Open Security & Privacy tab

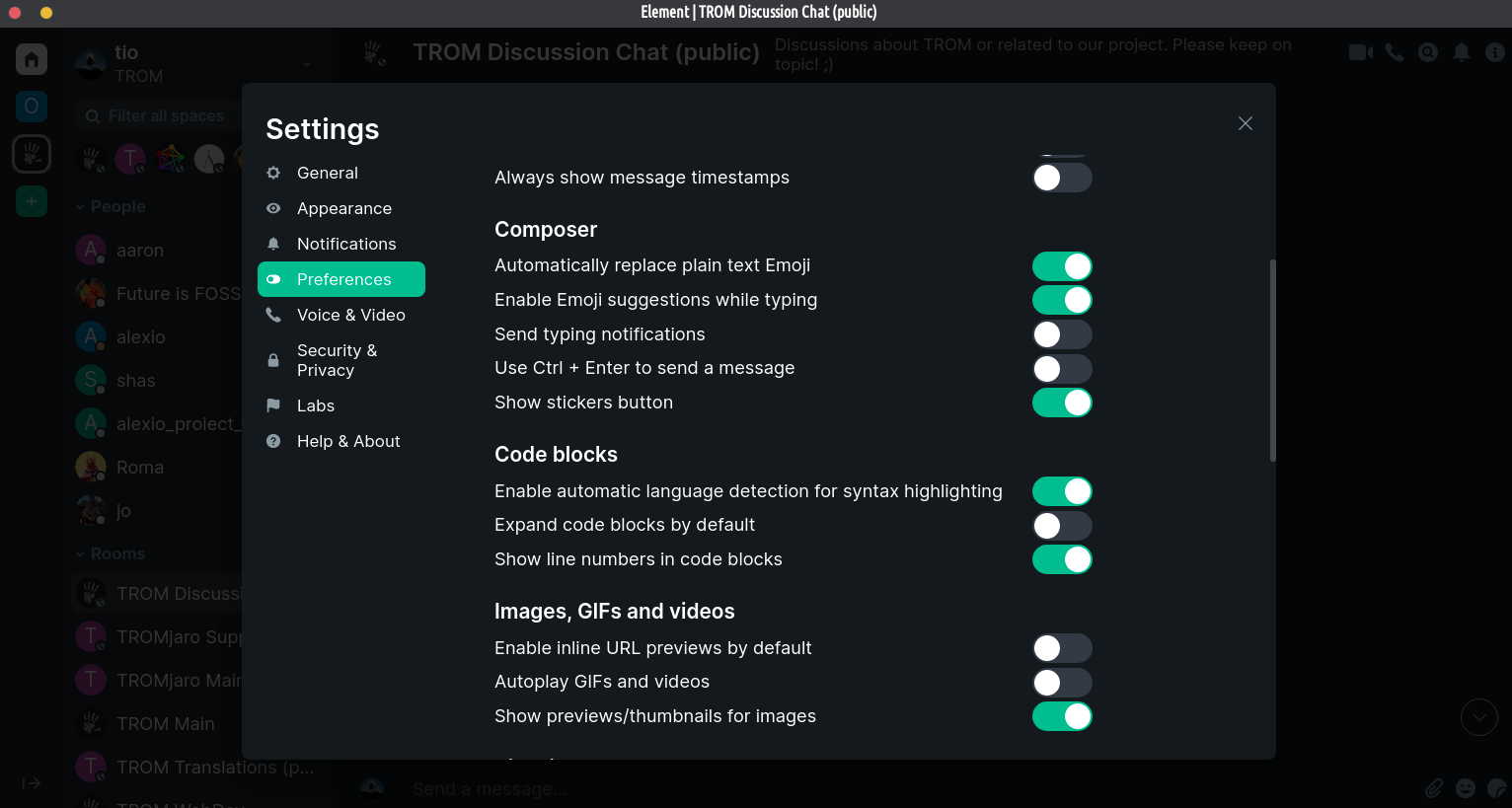pyautogui.click(x=341, y=360)
